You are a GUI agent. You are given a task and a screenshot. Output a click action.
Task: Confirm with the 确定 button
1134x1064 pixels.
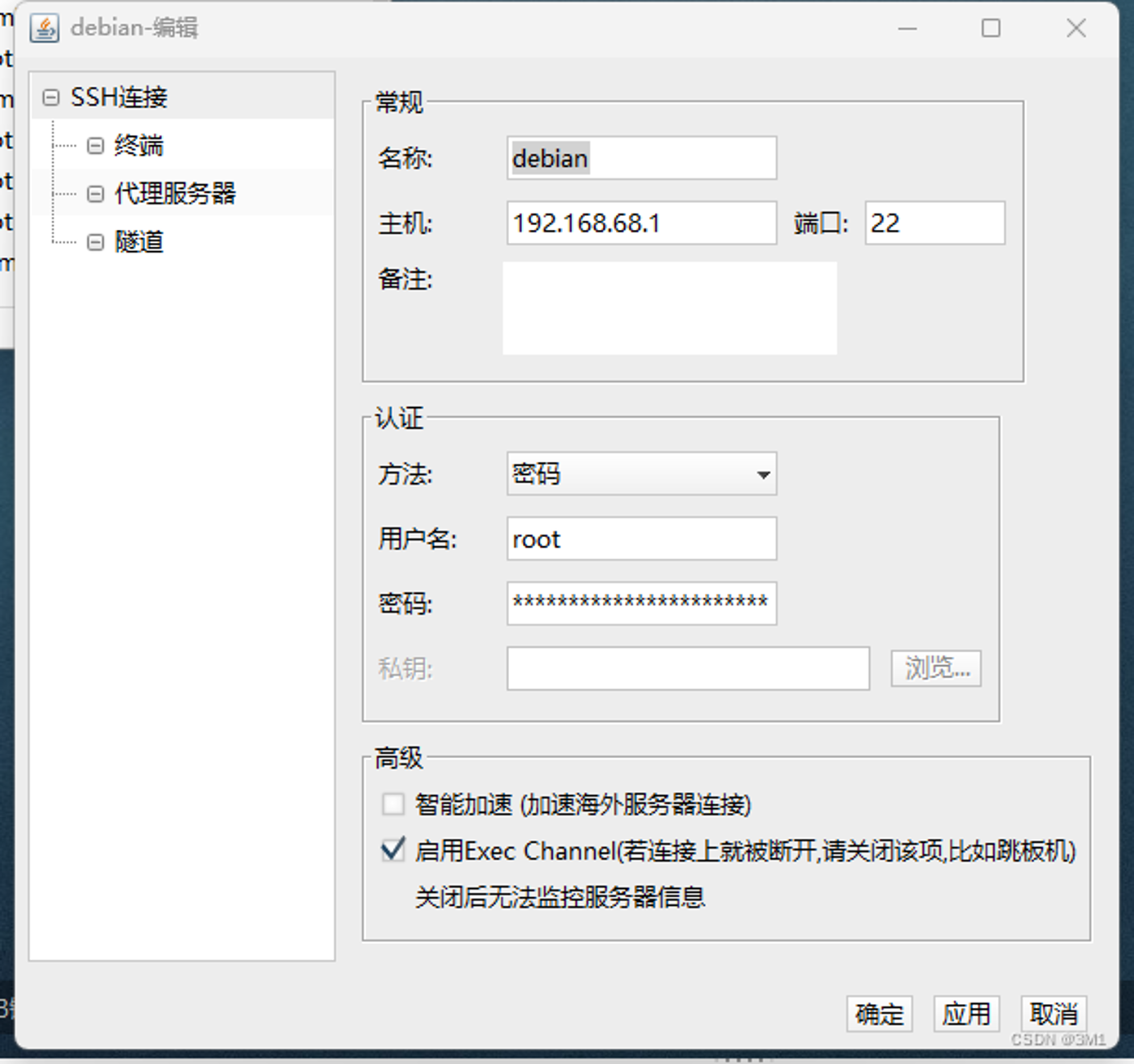(x=879, y=1014)
